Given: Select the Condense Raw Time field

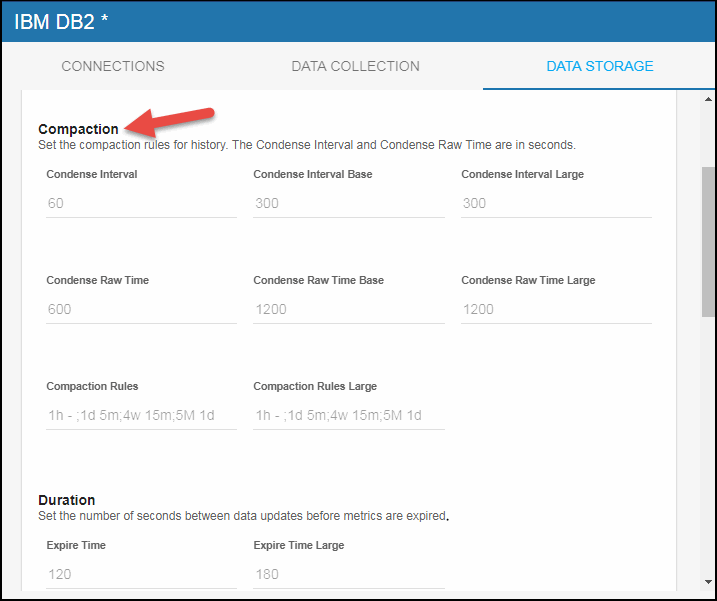Looking at the screenshot, I should (141, 309).
